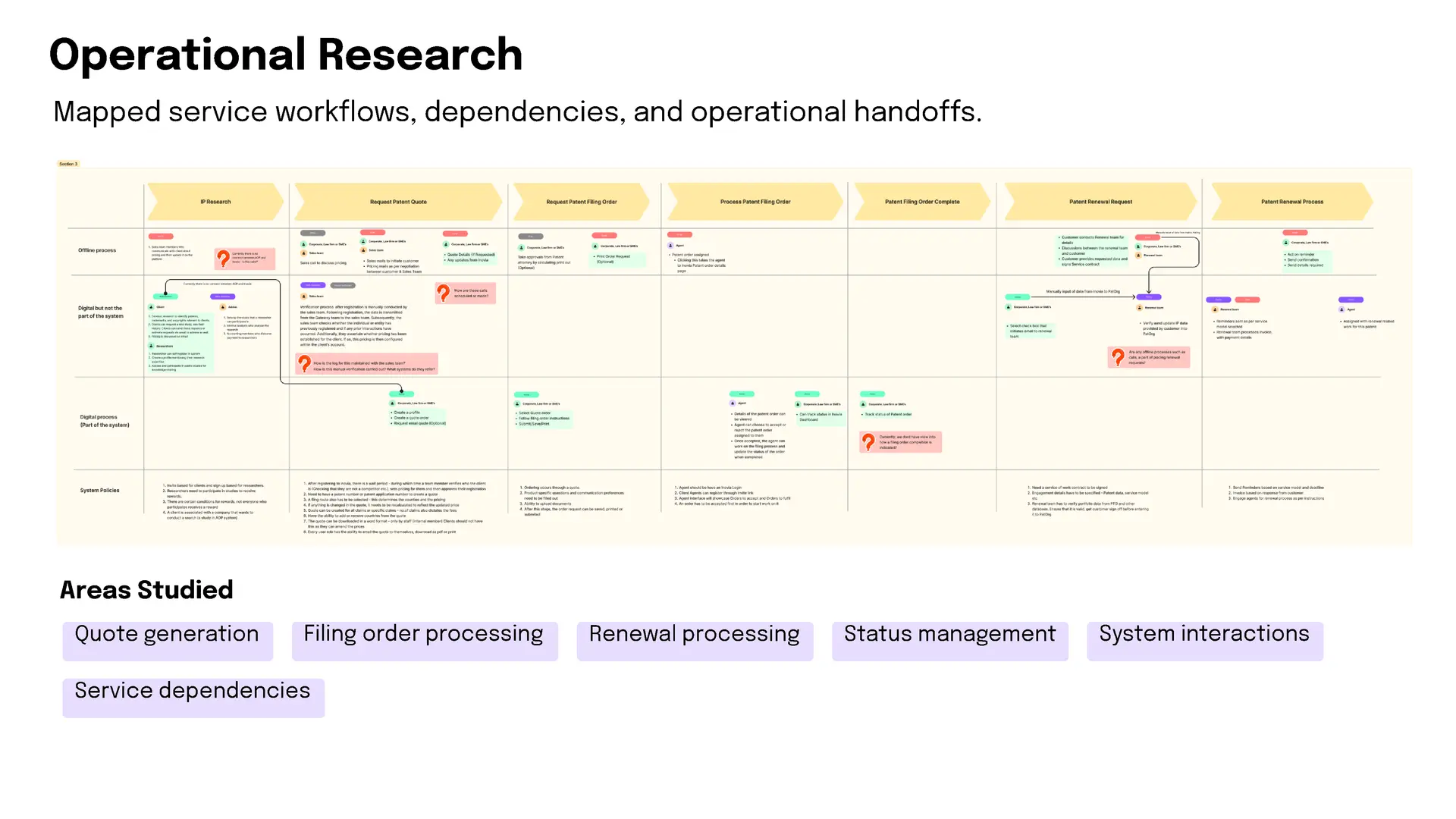The height and width of the screenshot is (819, 1456).
Task: Click the question mark note under IP Research
Action: (x=245, y=259)
